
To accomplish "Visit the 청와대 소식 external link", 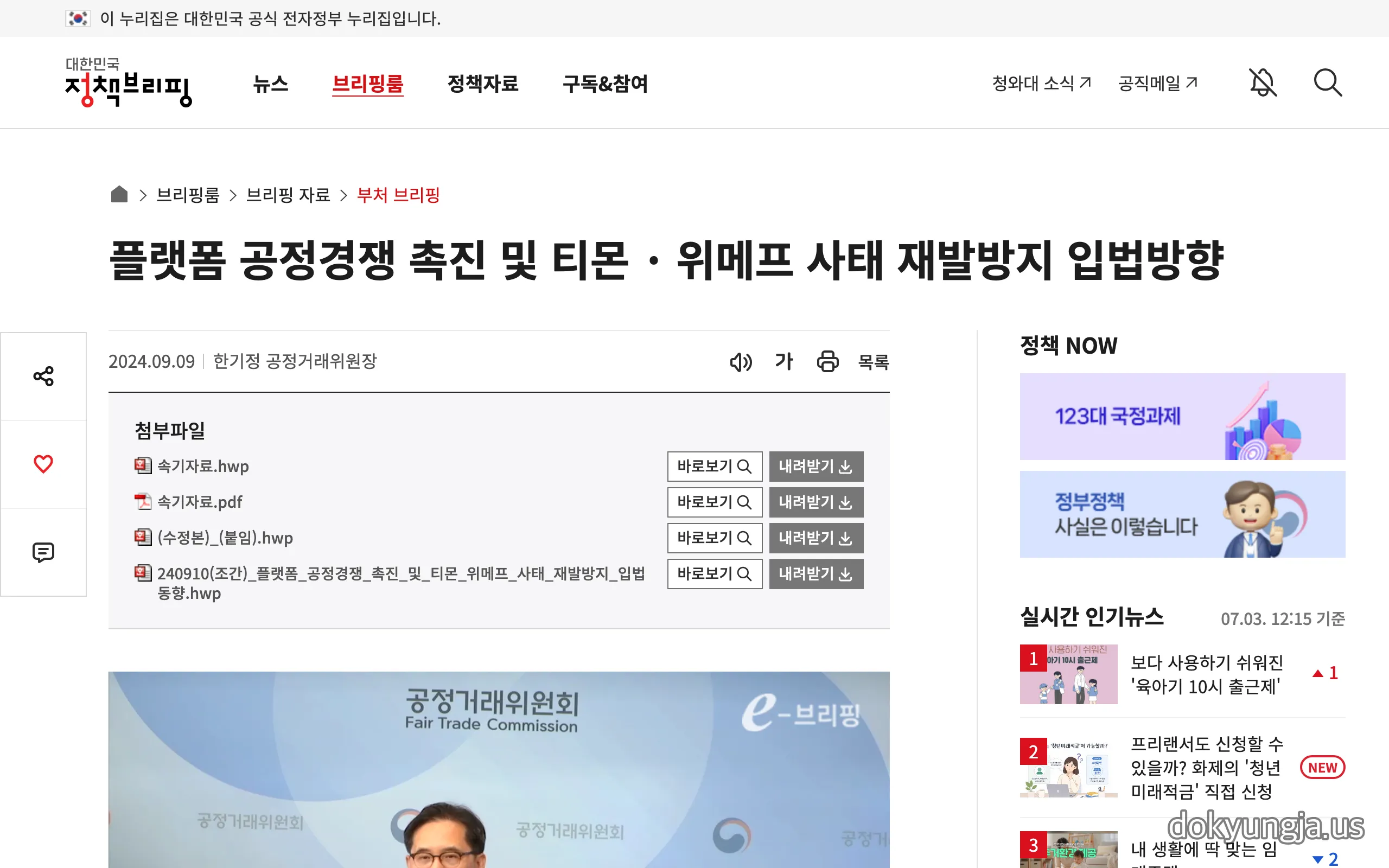I will 1041,83.
